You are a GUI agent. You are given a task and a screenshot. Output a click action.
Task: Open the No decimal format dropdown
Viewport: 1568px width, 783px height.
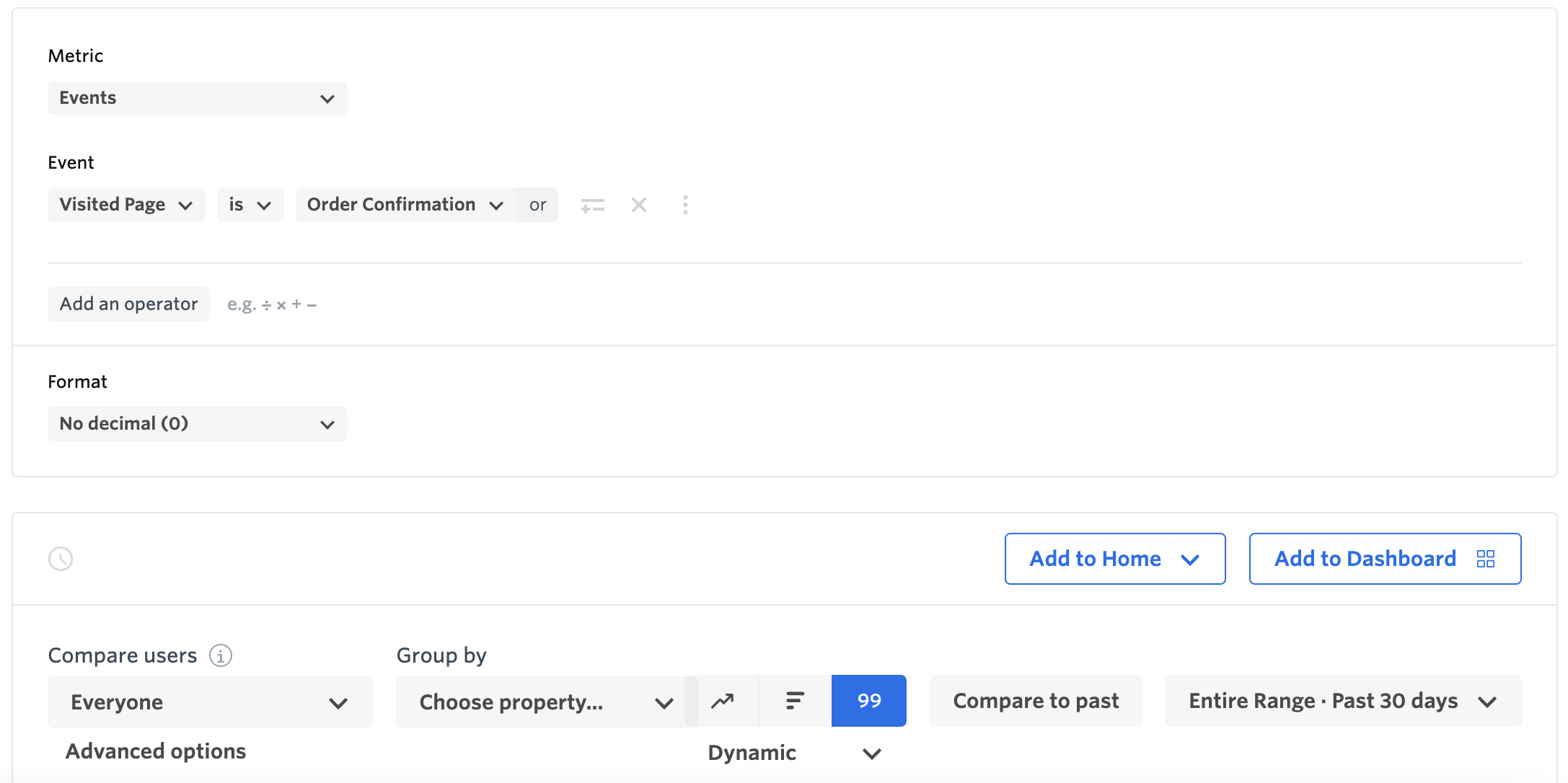point(197,424)
